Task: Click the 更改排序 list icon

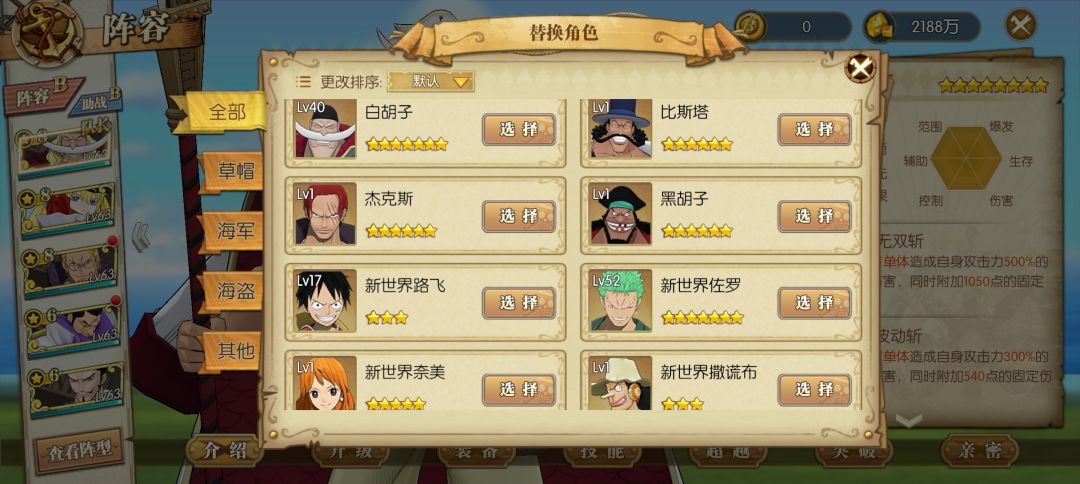Action: (303, 82)
